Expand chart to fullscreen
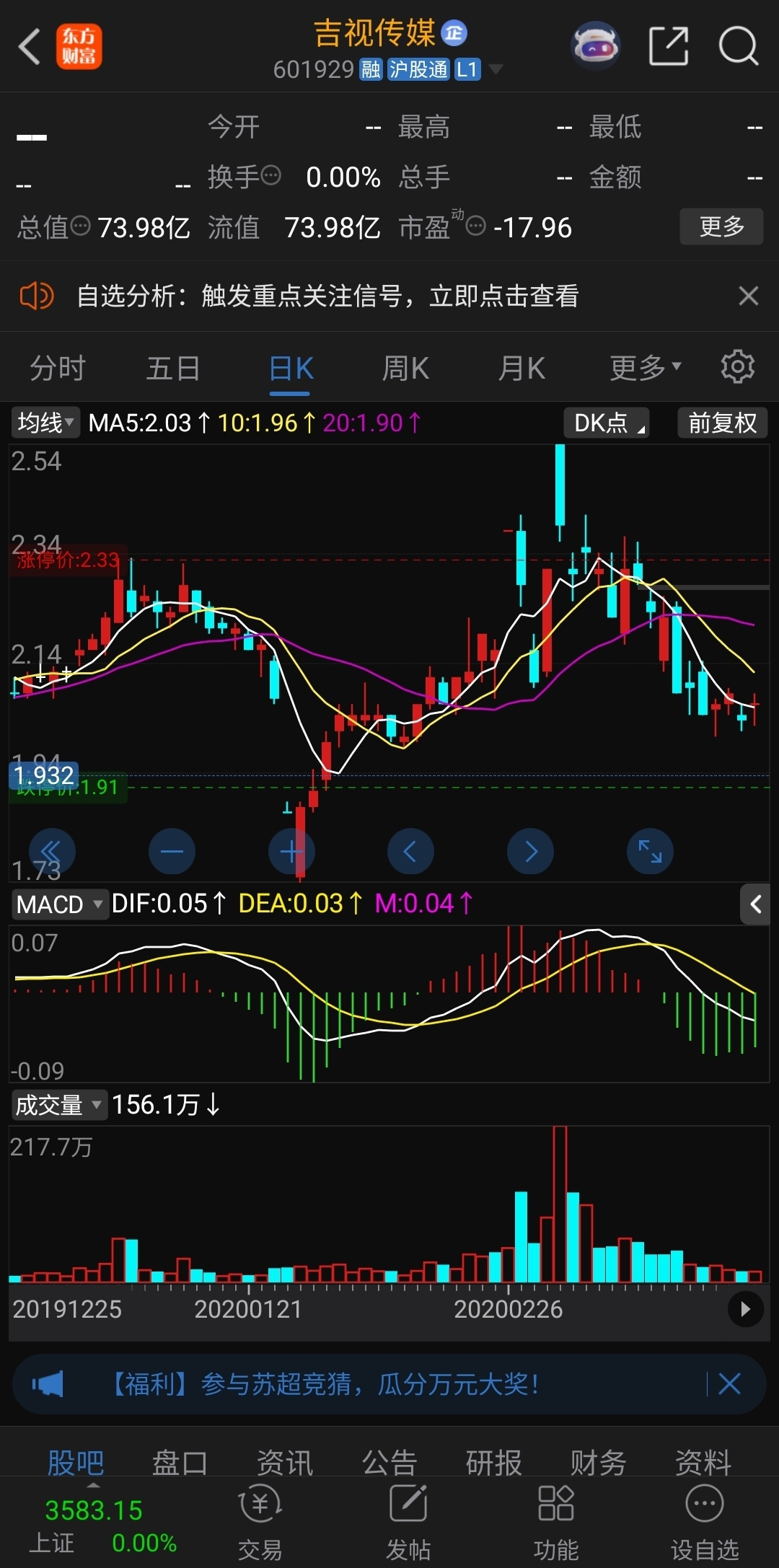 tap(650, 852)
